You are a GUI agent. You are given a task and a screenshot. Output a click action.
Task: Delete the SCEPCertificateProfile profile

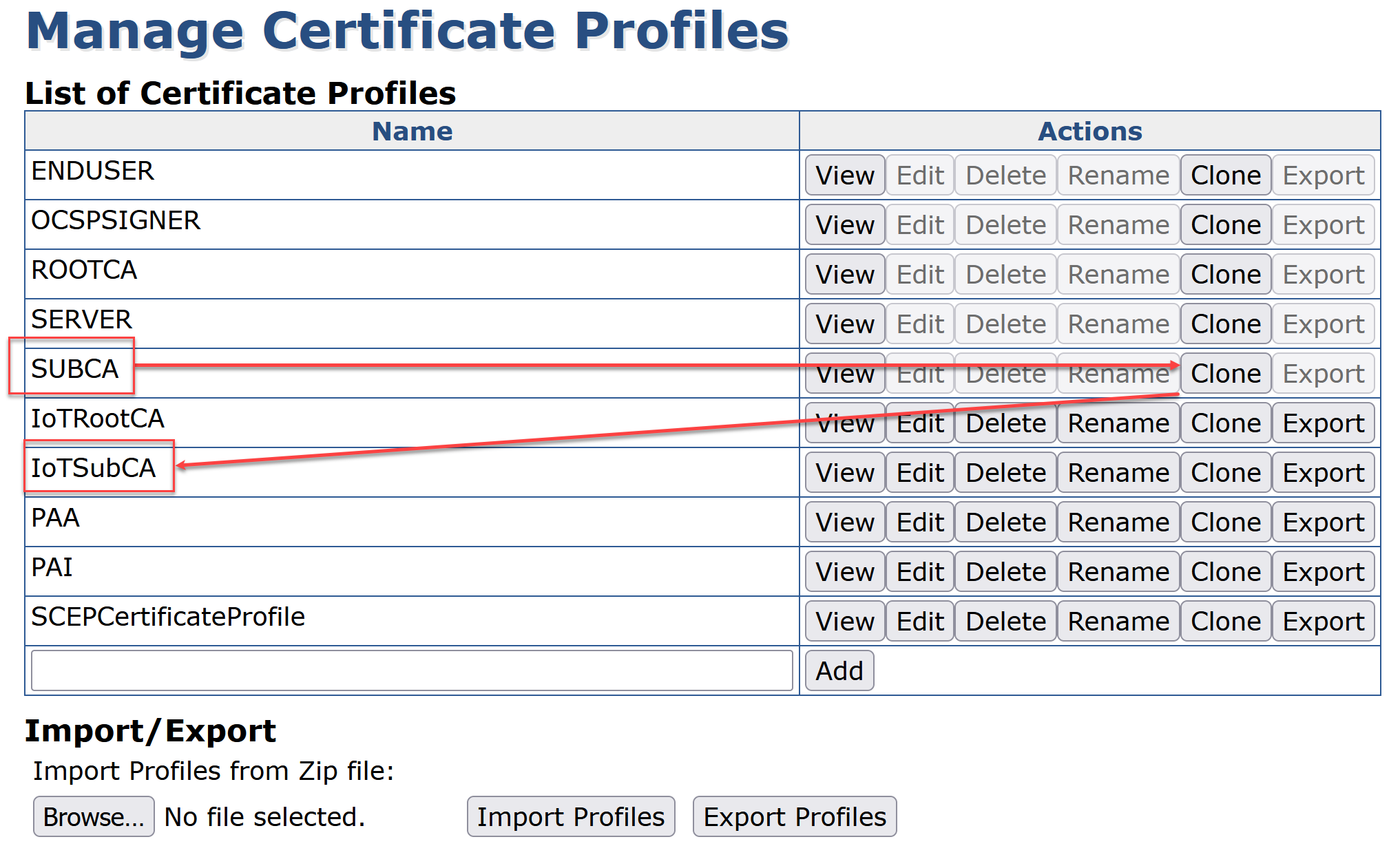pyautogui.click(x=1005, y=621)
